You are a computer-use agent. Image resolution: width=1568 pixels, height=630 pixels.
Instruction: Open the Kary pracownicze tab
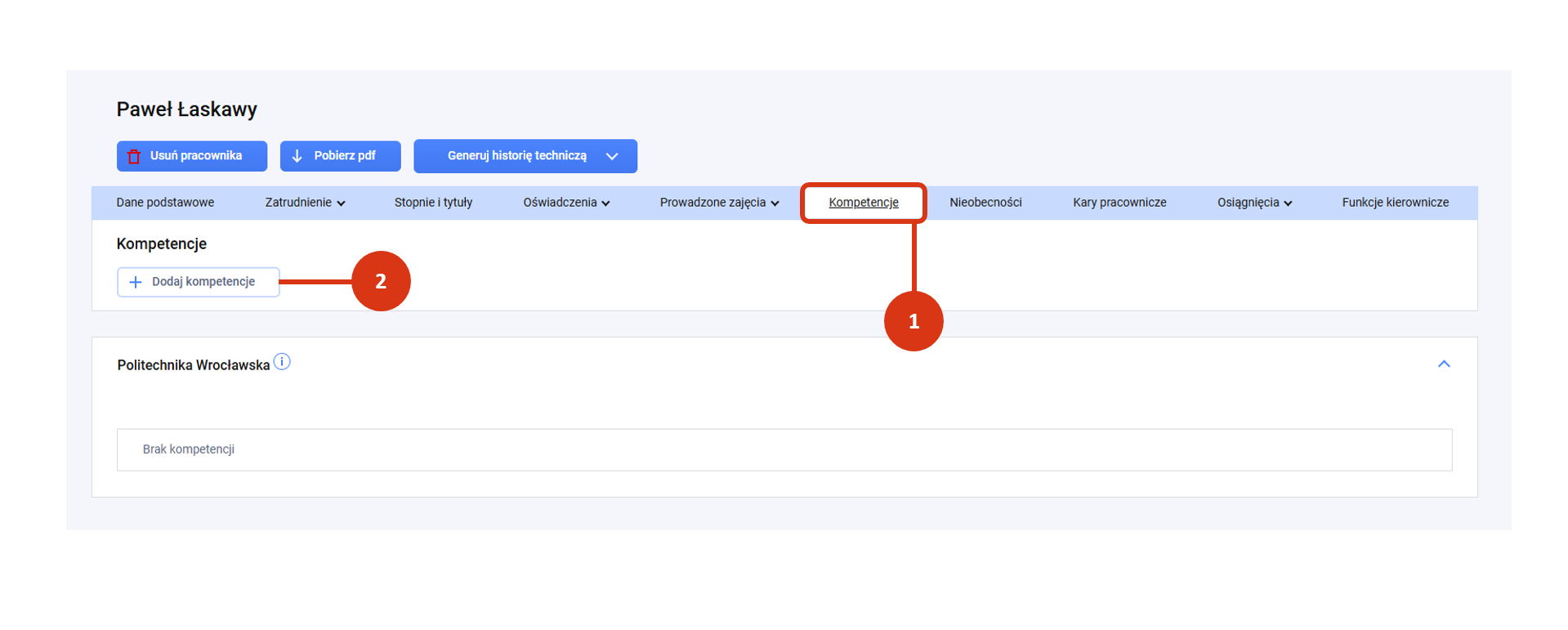(1119, 203)
